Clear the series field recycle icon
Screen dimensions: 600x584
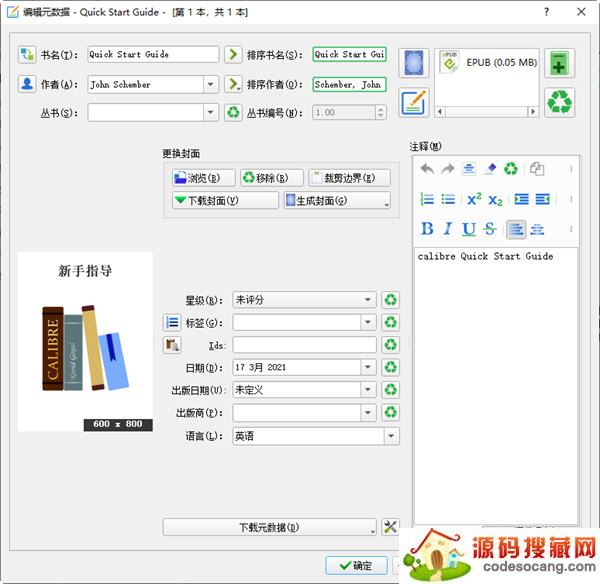coord(233,113)
